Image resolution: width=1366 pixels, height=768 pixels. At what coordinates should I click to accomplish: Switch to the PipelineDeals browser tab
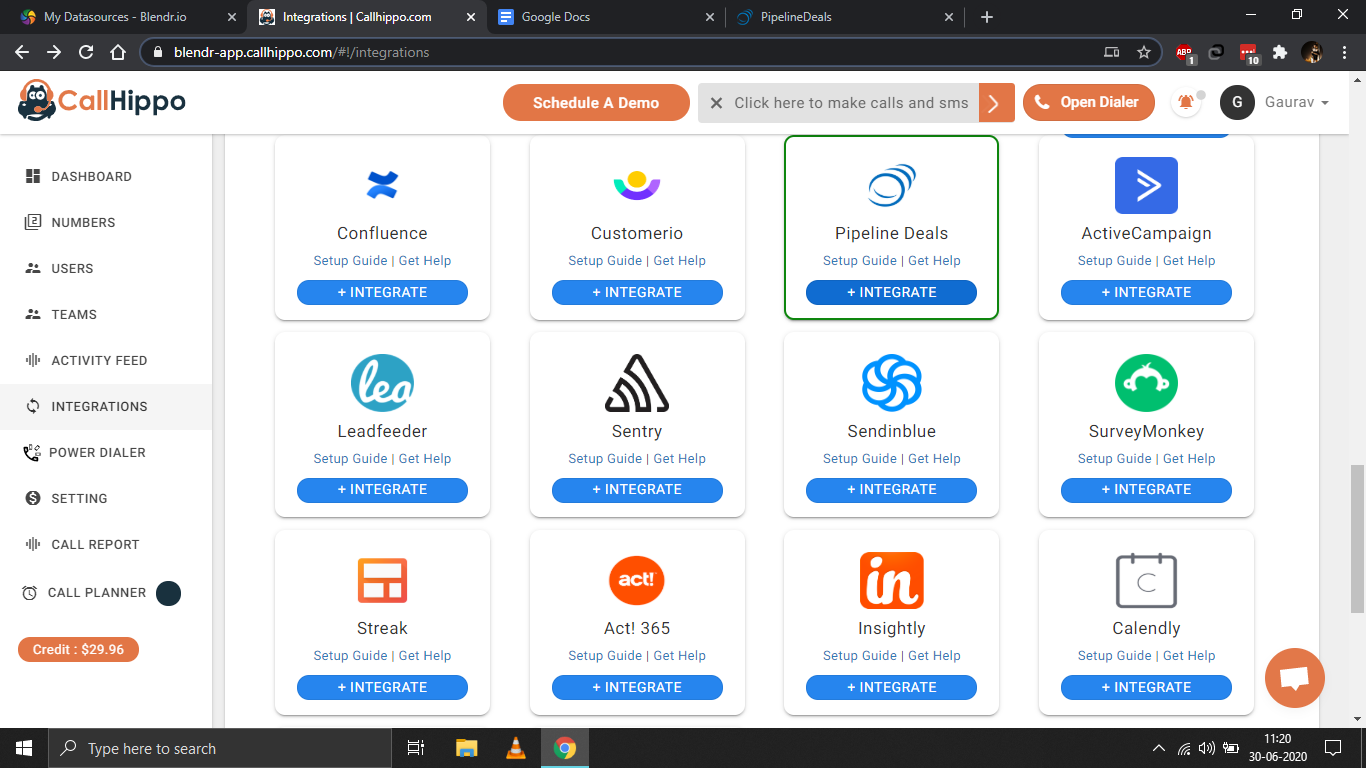[x=845, y=17]
